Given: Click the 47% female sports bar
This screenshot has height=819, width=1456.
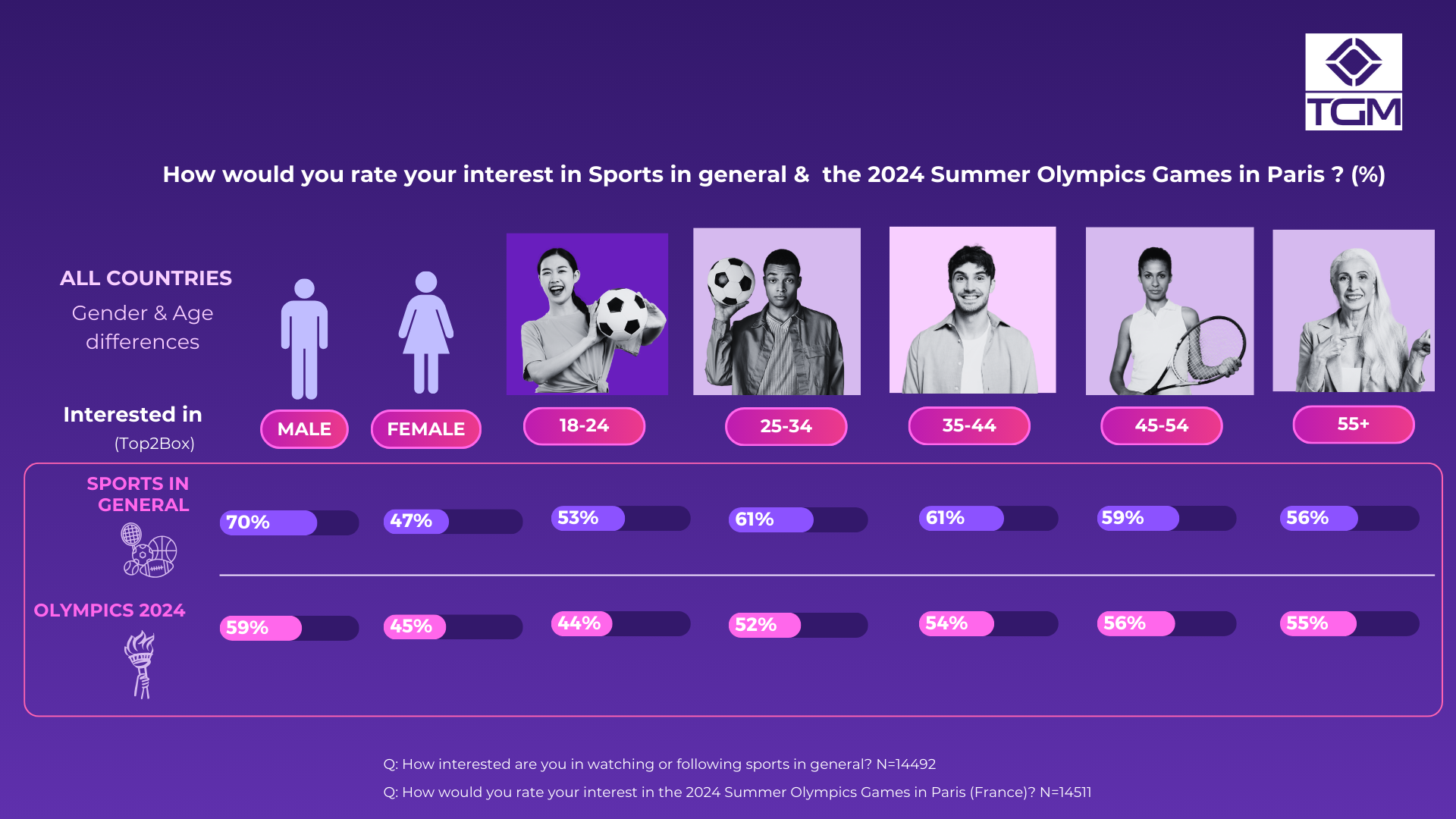Looking at the screenshot, I should (453, 521).
